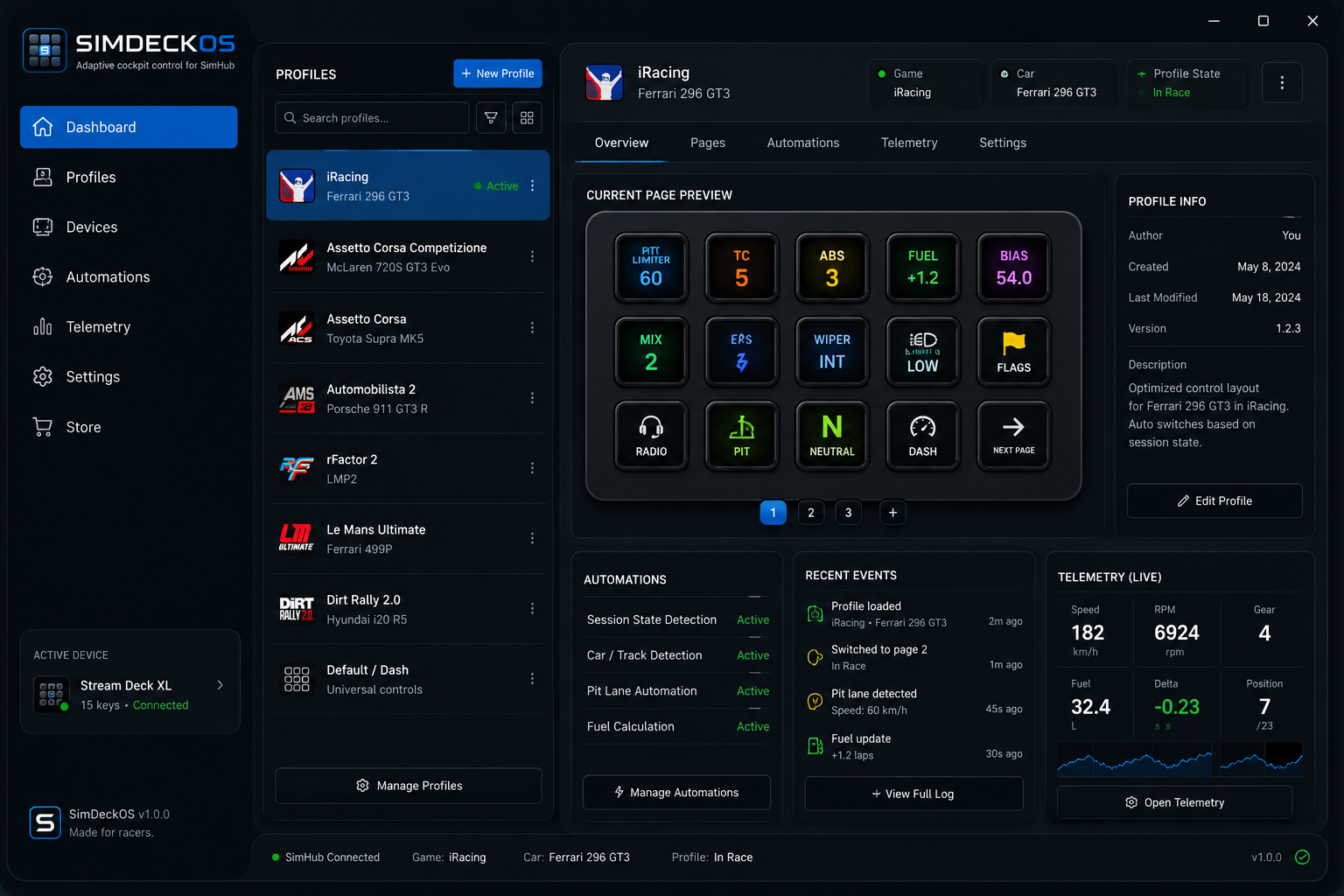This screenshot has height=896, width=1344.
Task: Select the TC 5 deck key
Action: click(x=742, y=268)
